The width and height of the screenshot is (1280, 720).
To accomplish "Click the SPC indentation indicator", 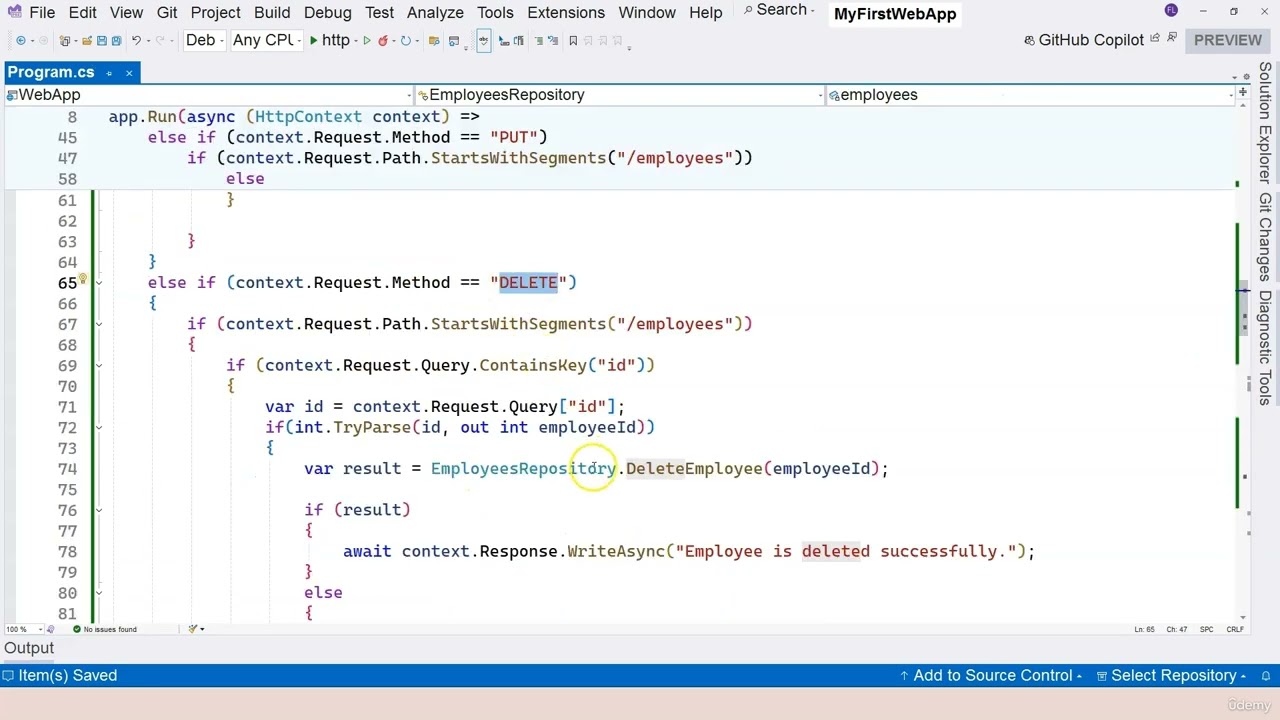I will 1206,629.
